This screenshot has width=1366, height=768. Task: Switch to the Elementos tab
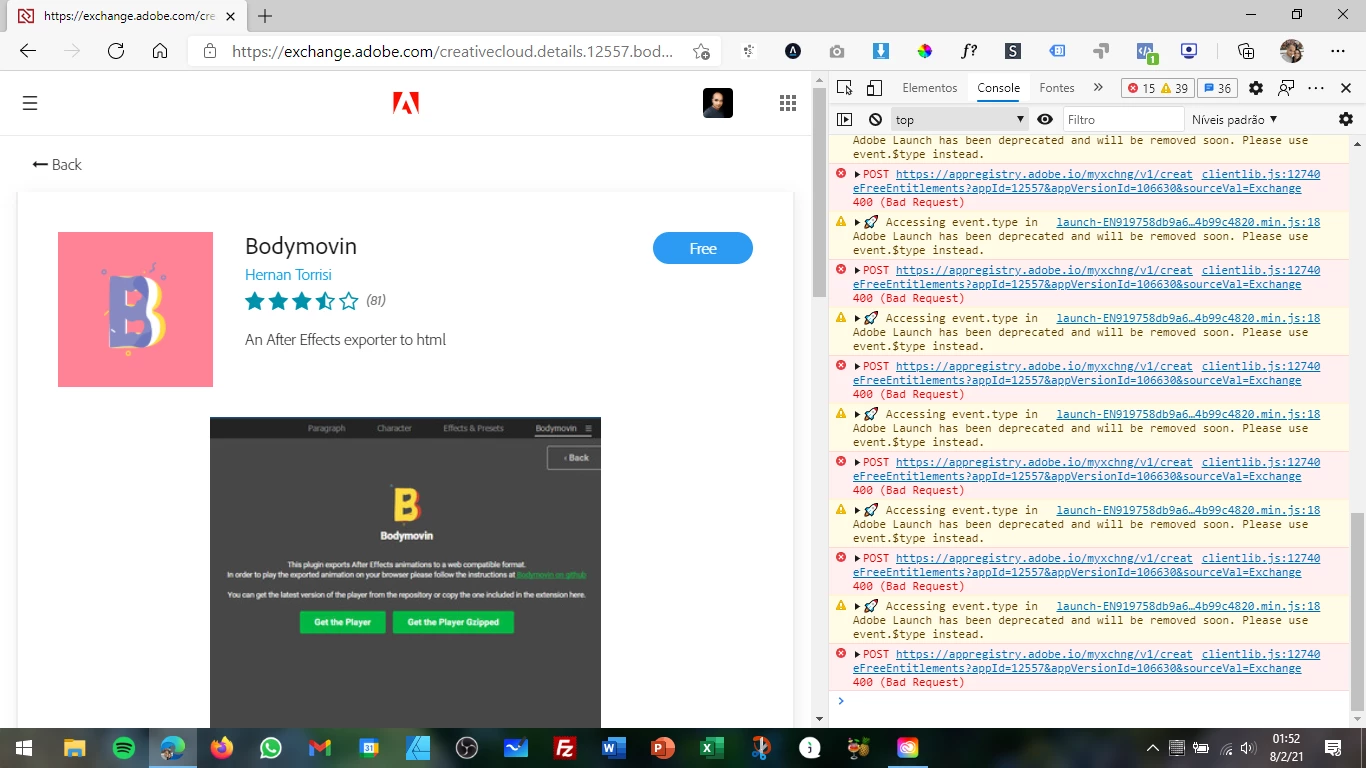click(x=930, y=88)
